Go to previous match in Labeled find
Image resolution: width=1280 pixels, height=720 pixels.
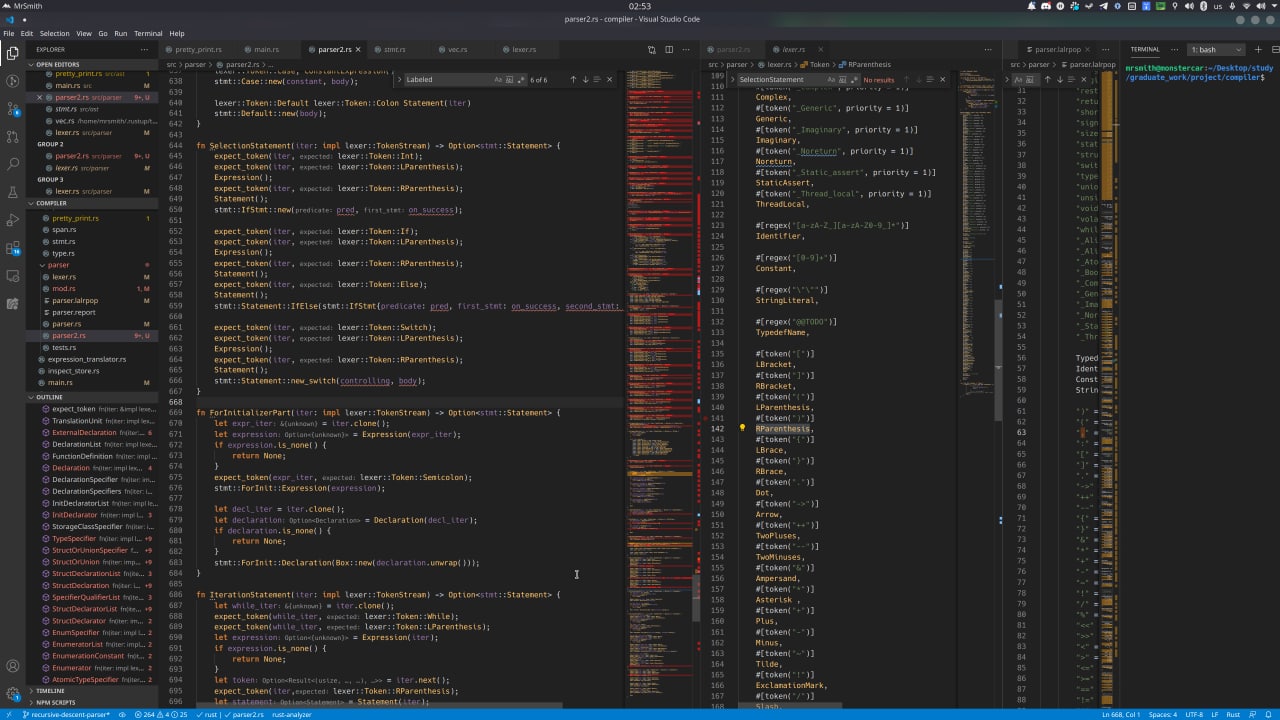[573, 79]
